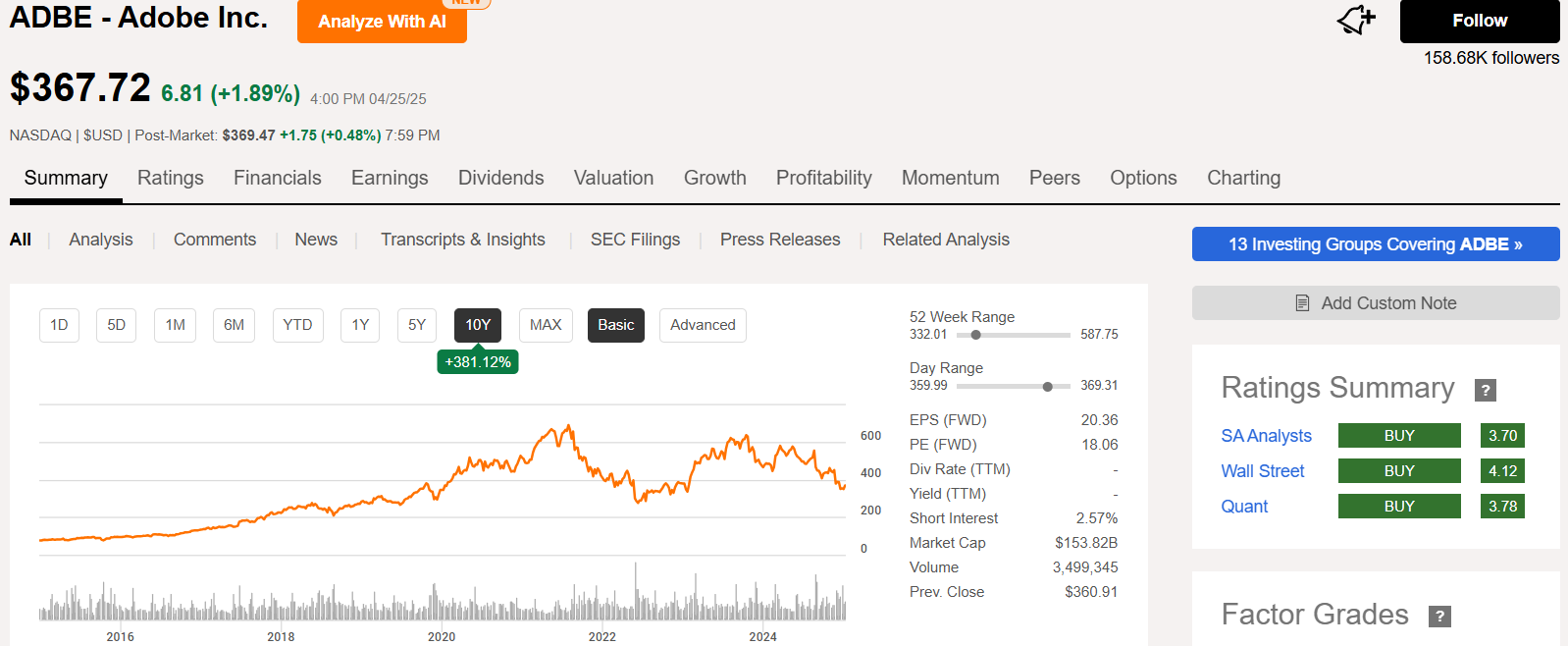Set chart range to 1Y

360,325
